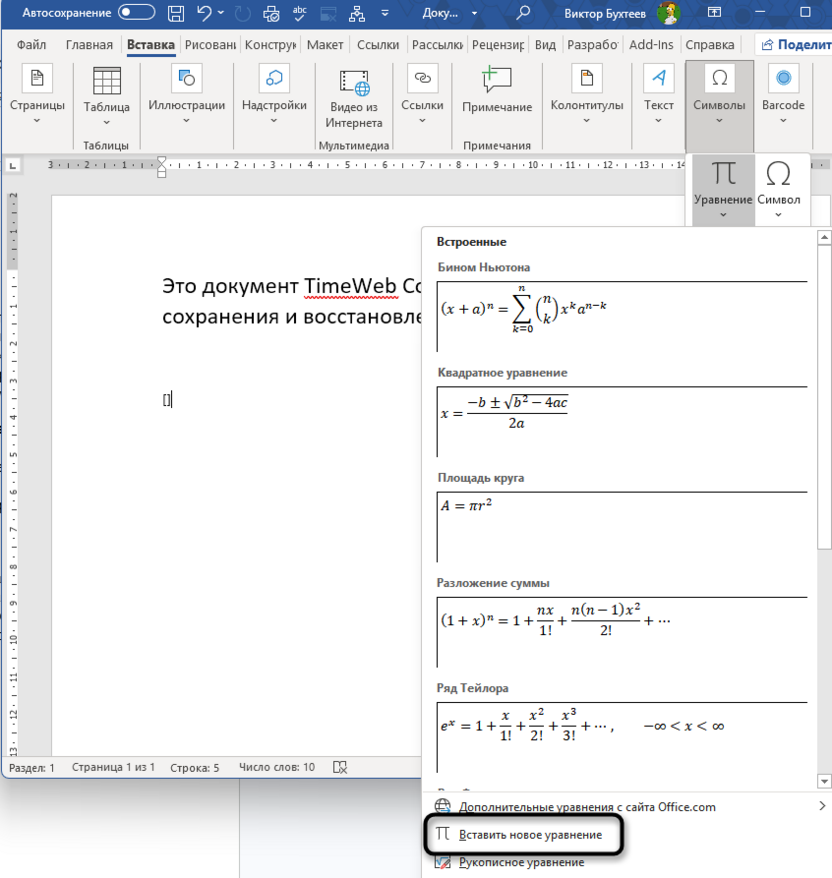Open the Add-Ins tab
Image resolution: width=832 pixels, height=878 pixels.
(651, 45)
